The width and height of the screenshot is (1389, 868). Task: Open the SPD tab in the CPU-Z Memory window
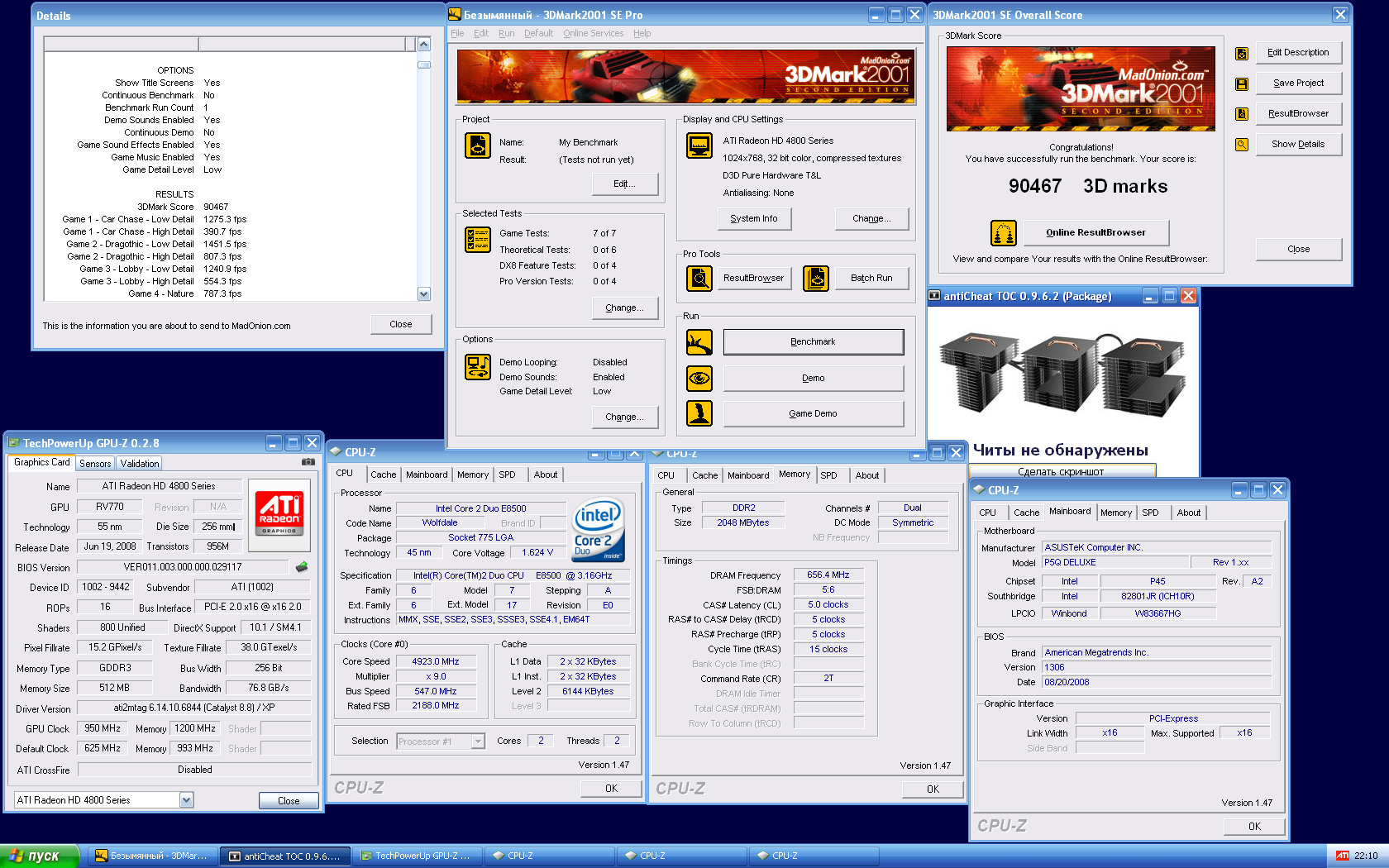[x=828, y=475]
